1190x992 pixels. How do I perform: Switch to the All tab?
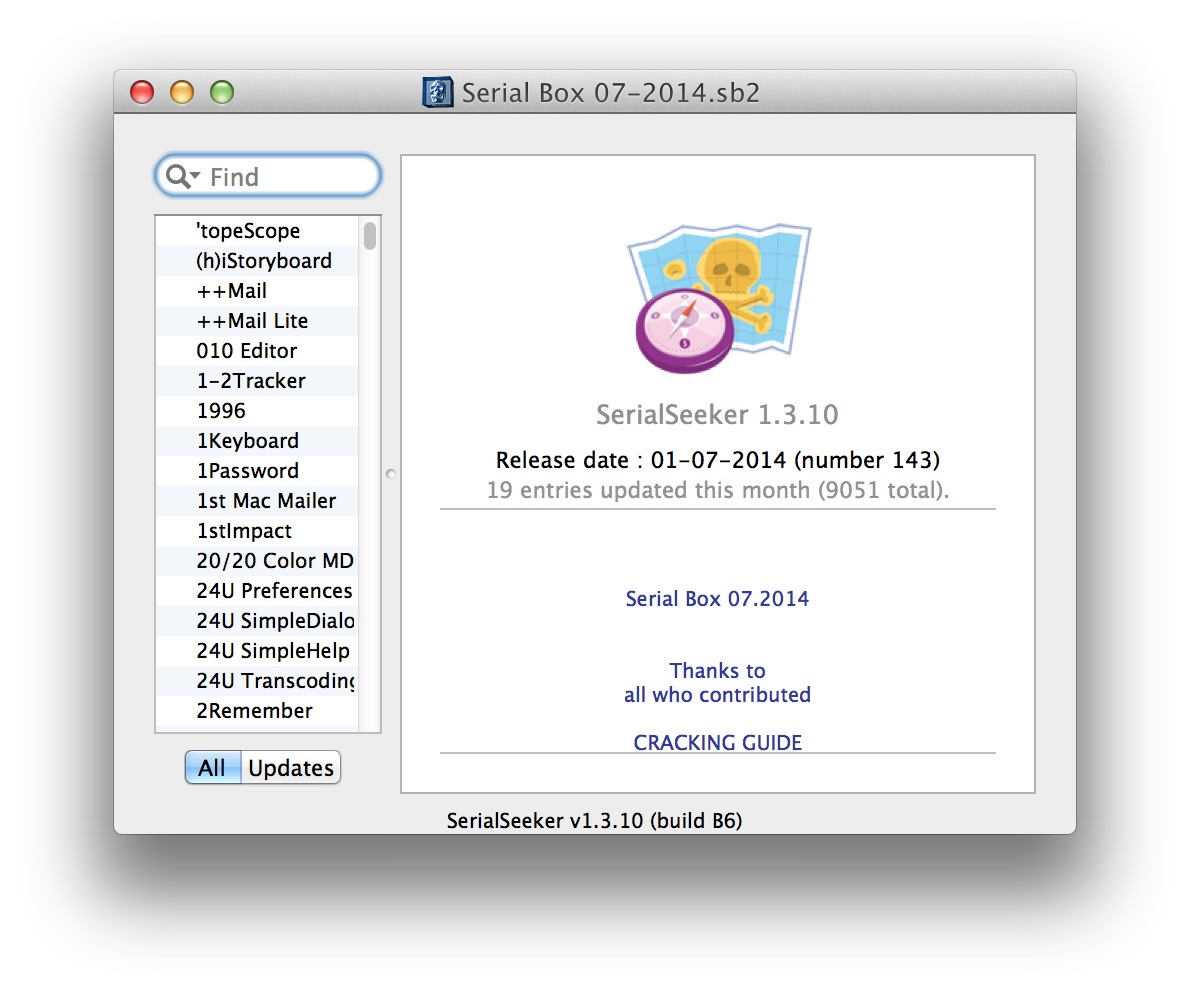[x=212, y=767]
